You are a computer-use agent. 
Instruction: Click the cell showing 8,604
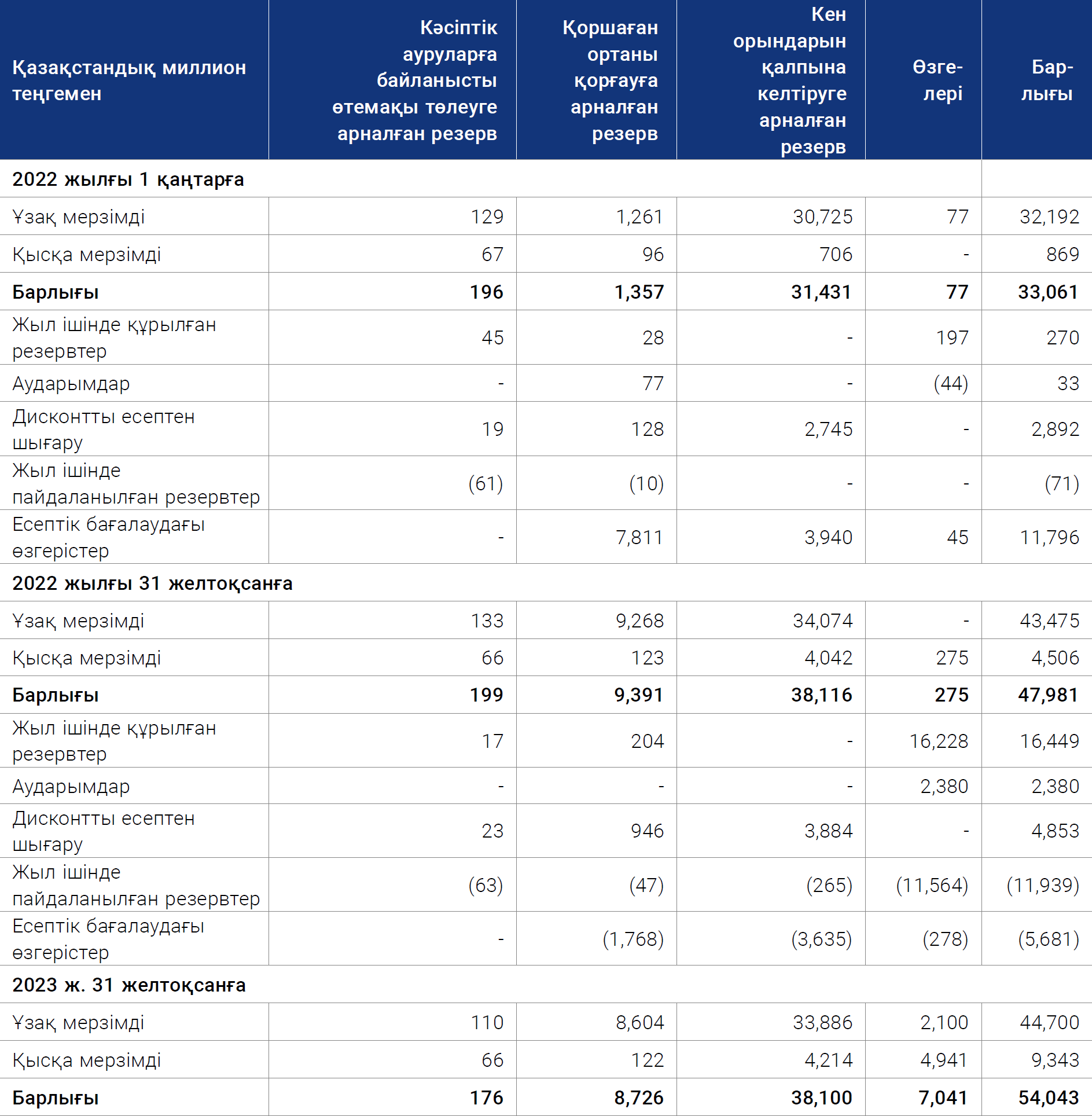point(639,1023)
